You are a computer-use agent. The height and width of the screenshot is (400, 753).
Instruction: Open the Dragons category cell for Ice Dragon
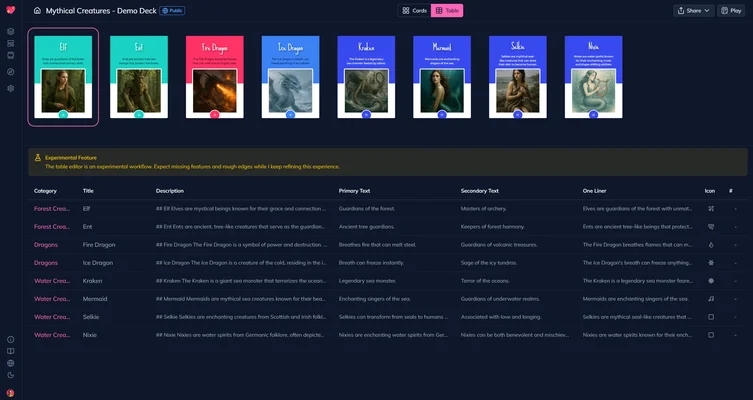pos(46,262)
